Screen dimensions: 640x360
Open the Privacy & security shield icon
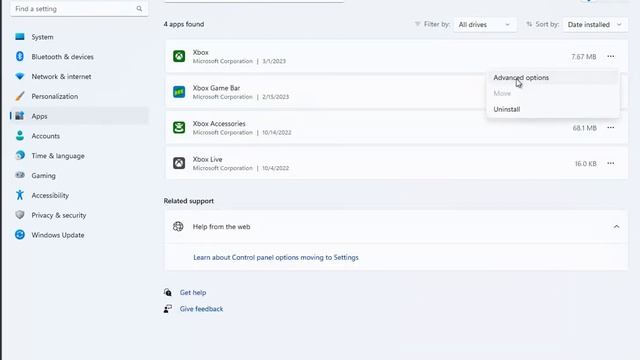pyautogui.click(x=20, y=215)
